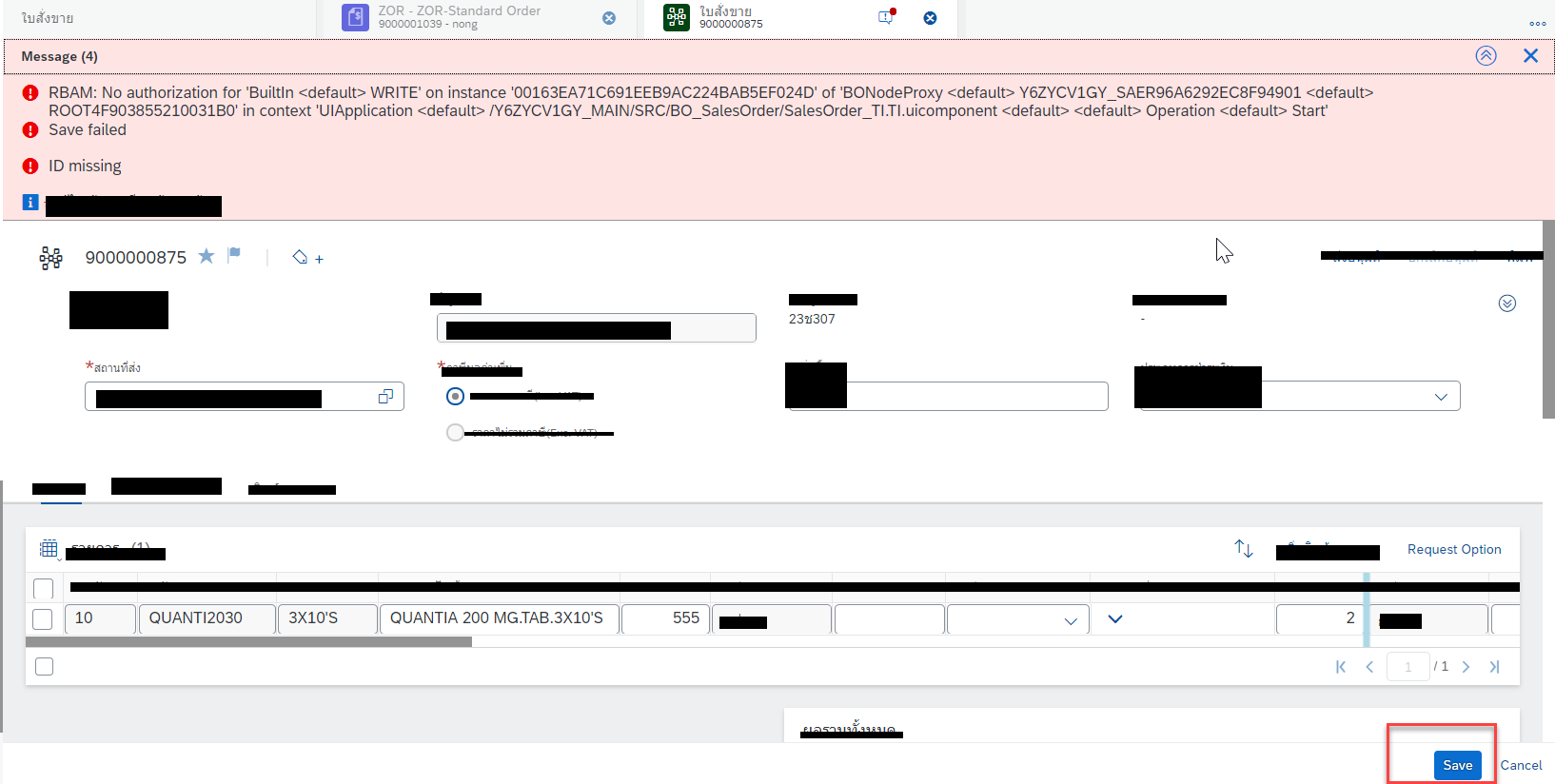Add a tag to the sales order

(307, 258)
